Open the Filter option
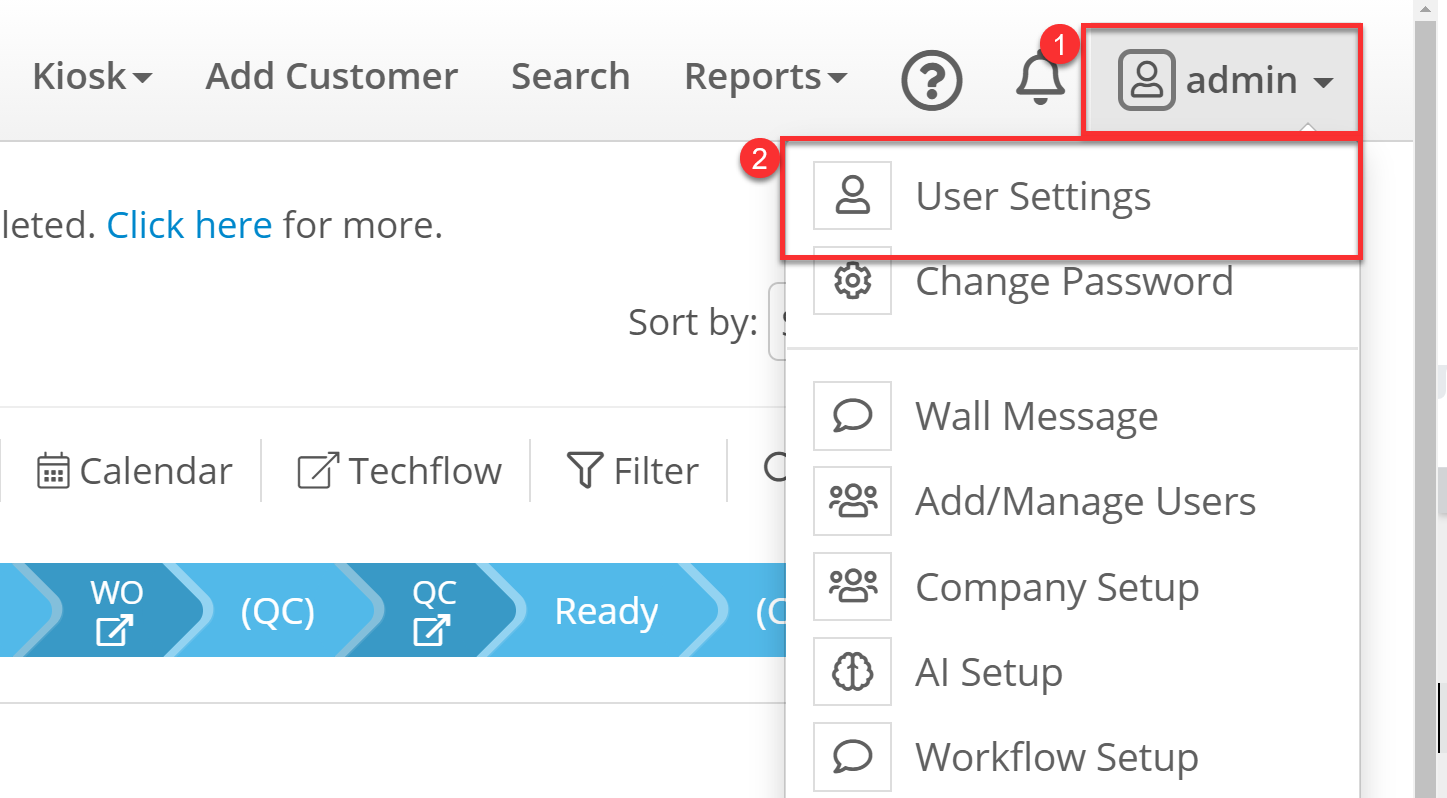Screen dimensions: 1447x798 [633, 471]
